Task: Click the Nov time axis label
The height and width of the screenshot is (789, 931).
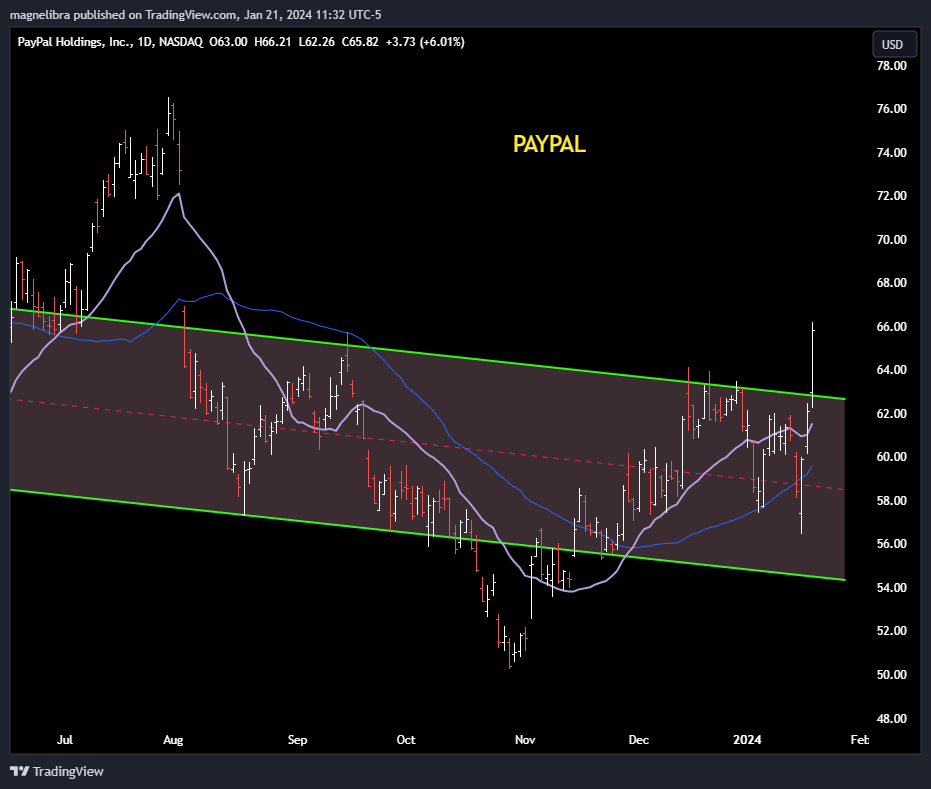Action: click(x=525, y=740)
